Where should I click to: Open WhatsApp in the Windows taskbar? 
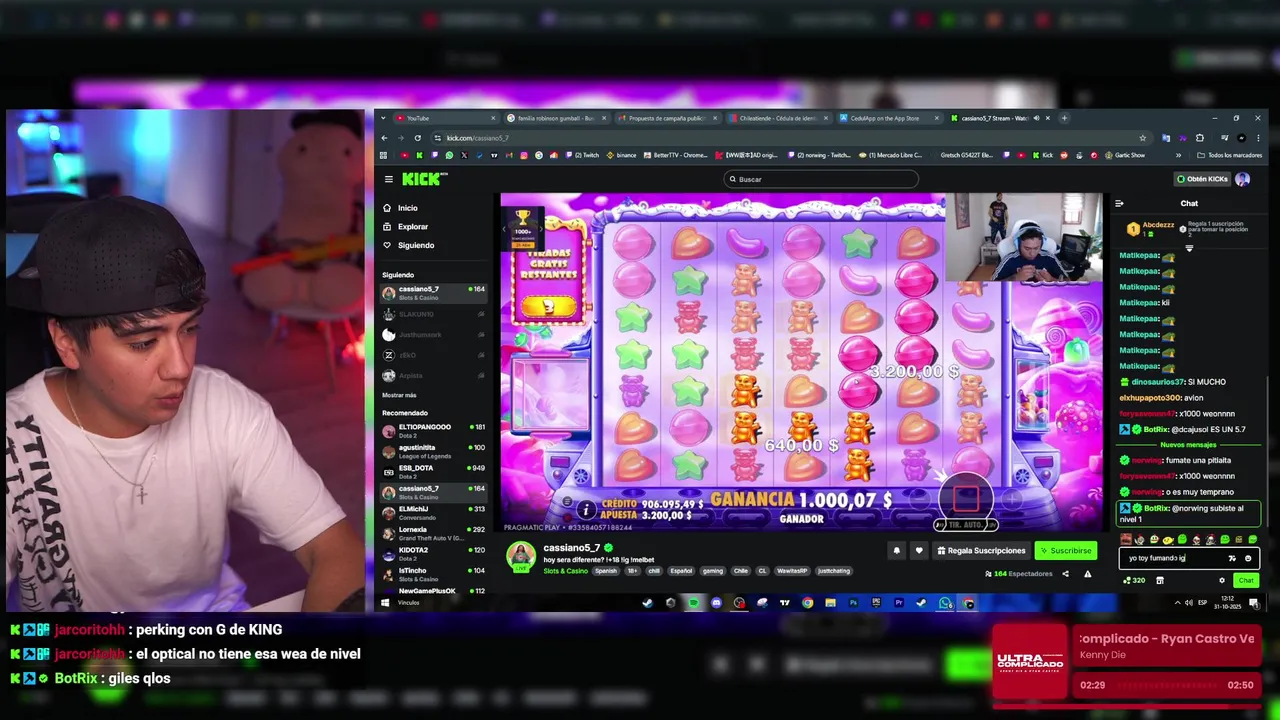(x=945, y=603)
